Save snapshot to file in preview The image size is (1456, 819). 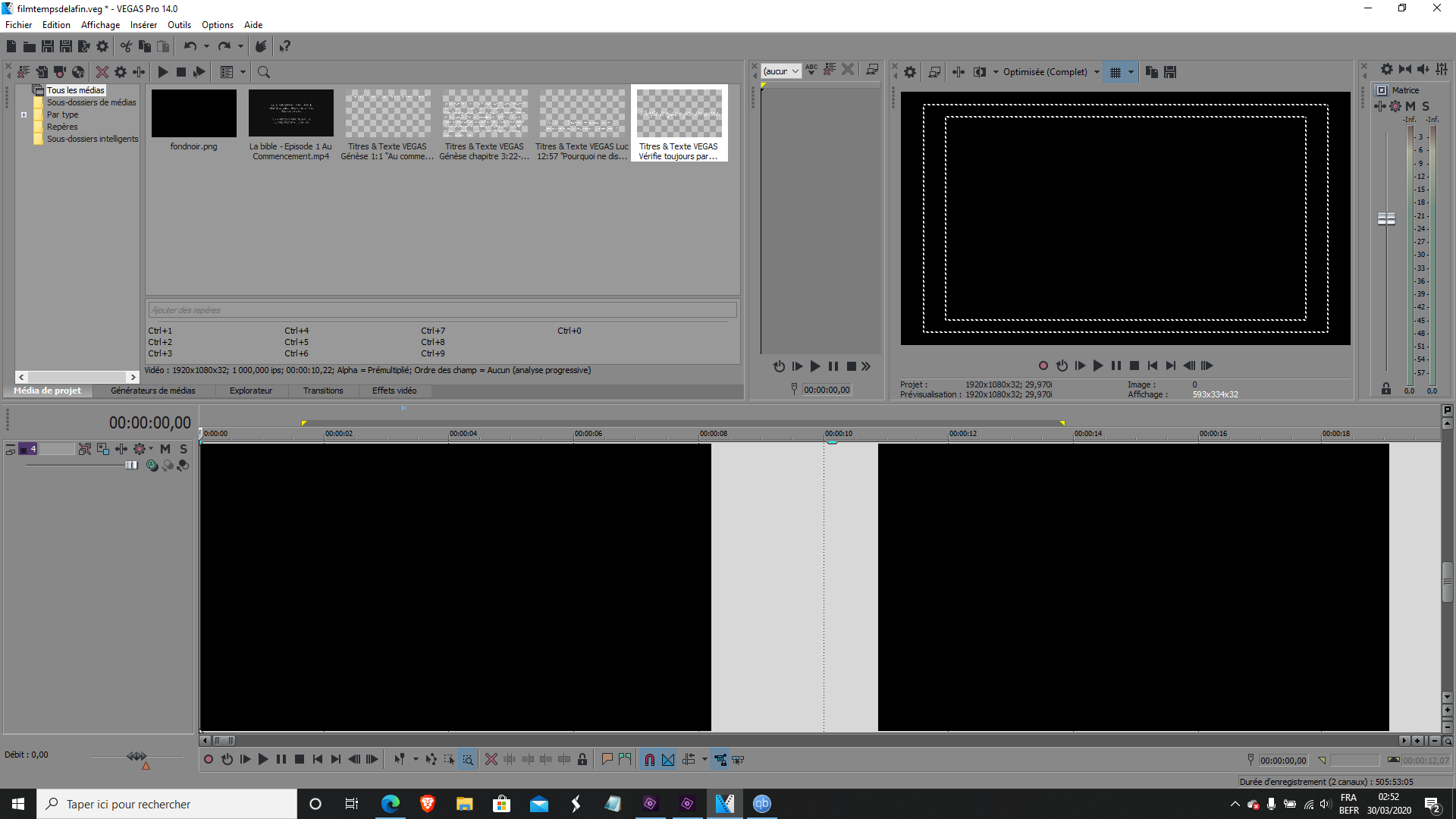(x=1170, y=72)
